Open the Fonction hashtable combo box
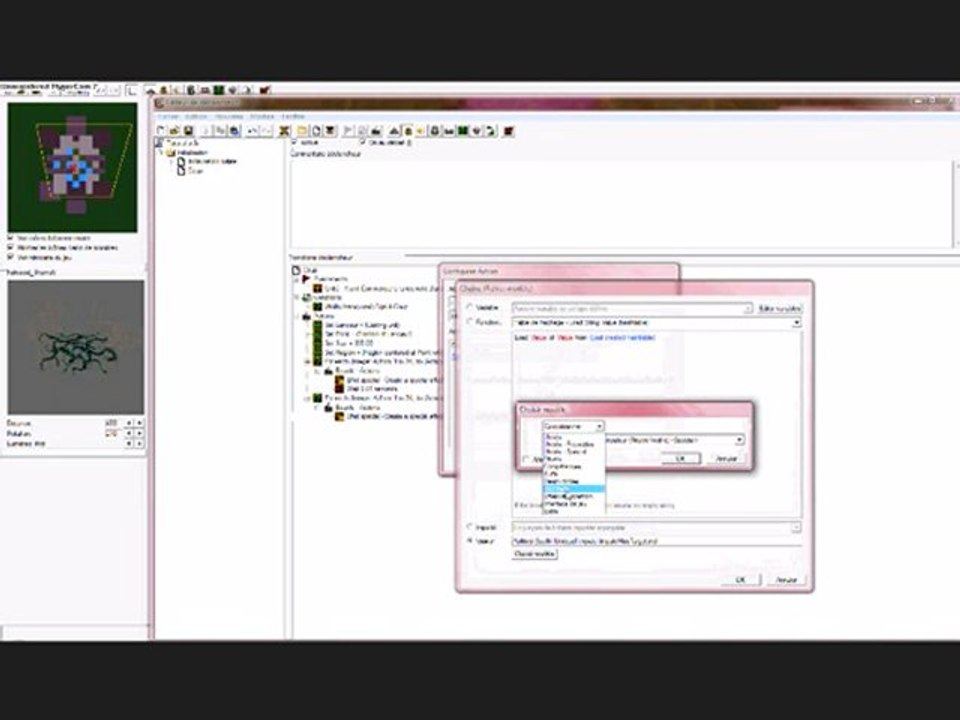960x720 pixels. 656,322
